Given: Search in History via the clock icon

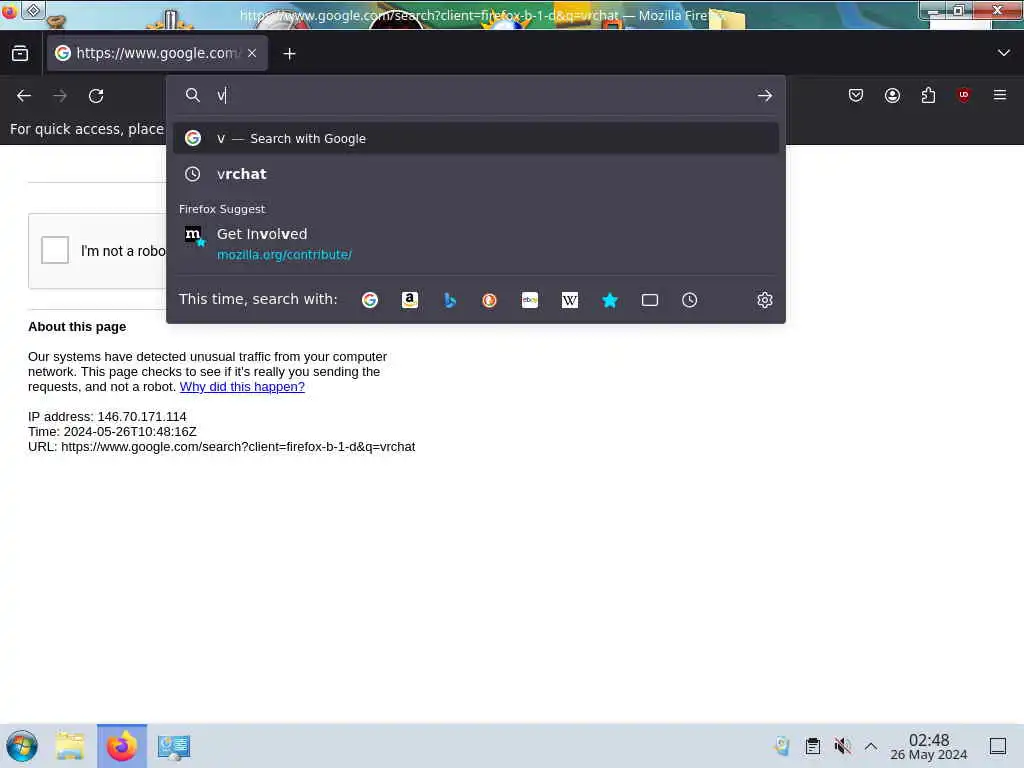Looking at the screenshot, I should click(x=690, y=300).
